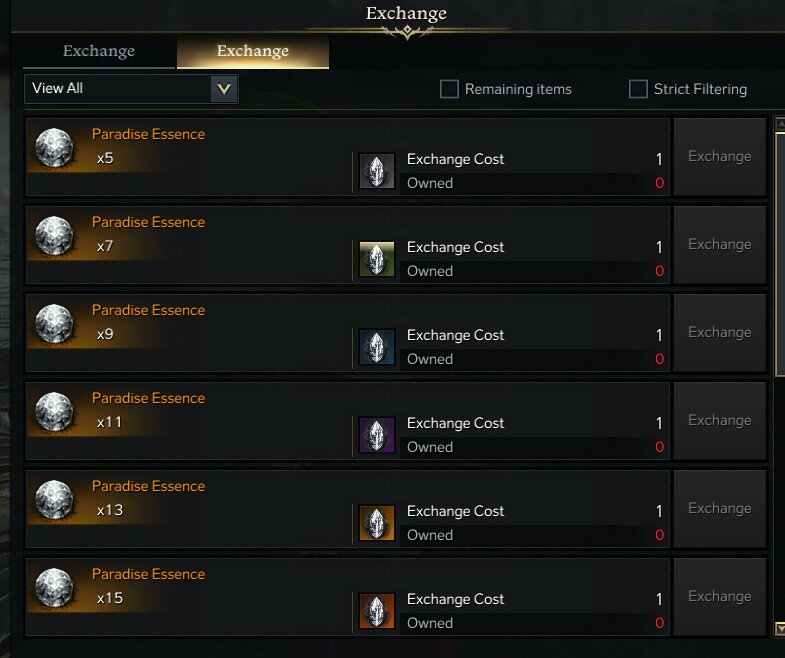Screen dimensions: 785x658
Task: Click the View All dropdown arrow button
Action: (224, 89)
